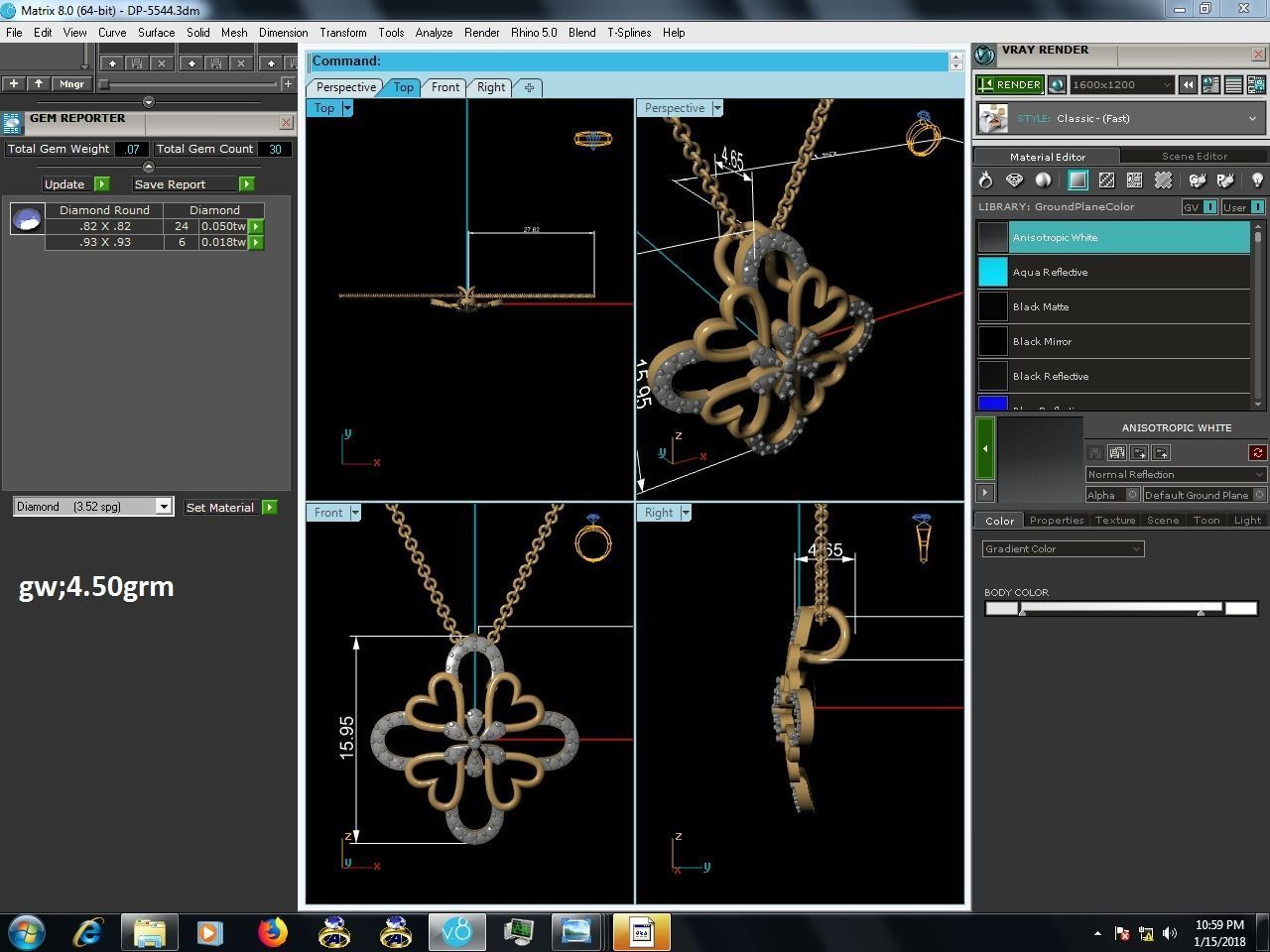Select the pearl sphere material icon

click(1043, 179)
